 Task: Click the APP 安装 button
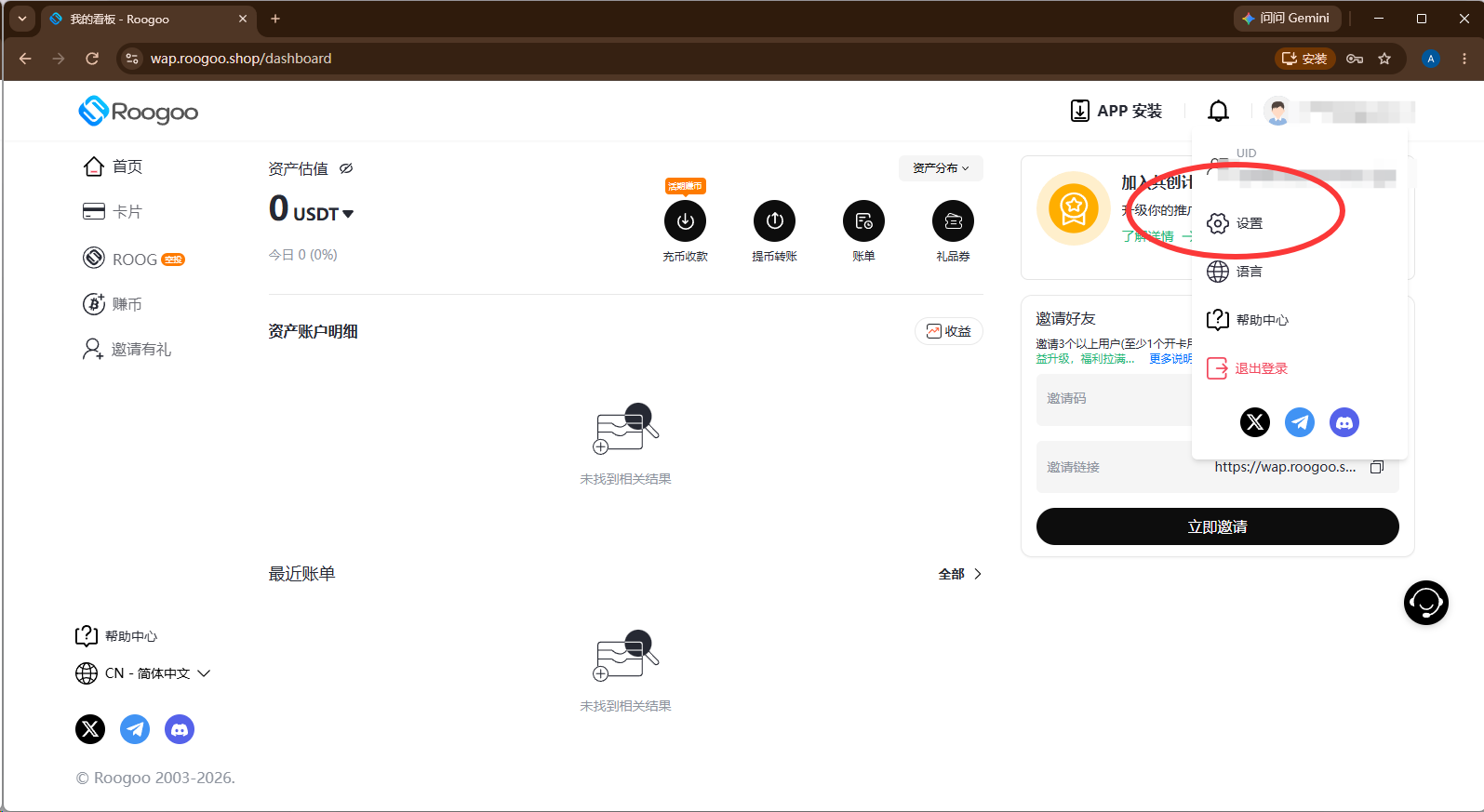coord(1116,112)
